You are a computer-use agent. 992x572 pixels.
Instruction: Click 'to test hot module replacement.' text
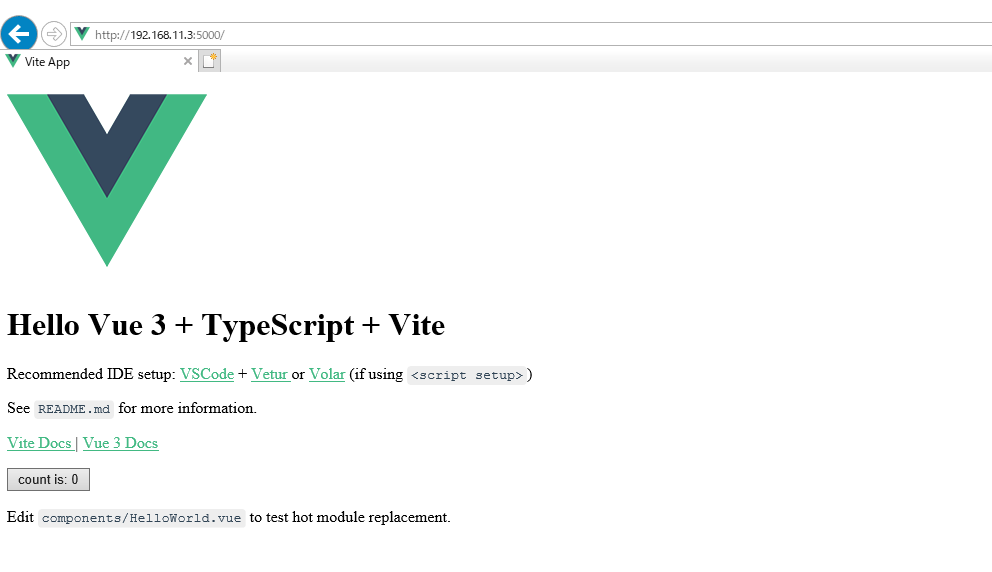(x=350, y=517)
